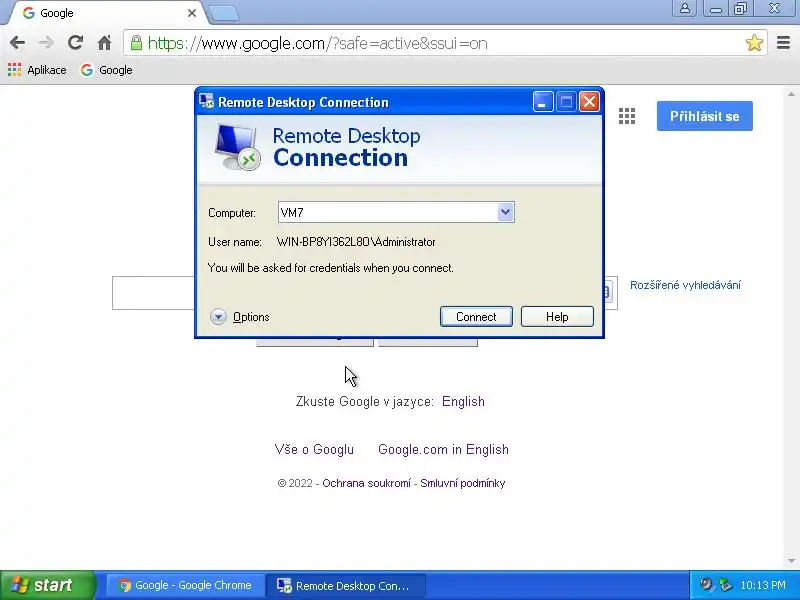Expand Options in Remote Desktop Connection
The image size is (800, 600).
point(240,317)
